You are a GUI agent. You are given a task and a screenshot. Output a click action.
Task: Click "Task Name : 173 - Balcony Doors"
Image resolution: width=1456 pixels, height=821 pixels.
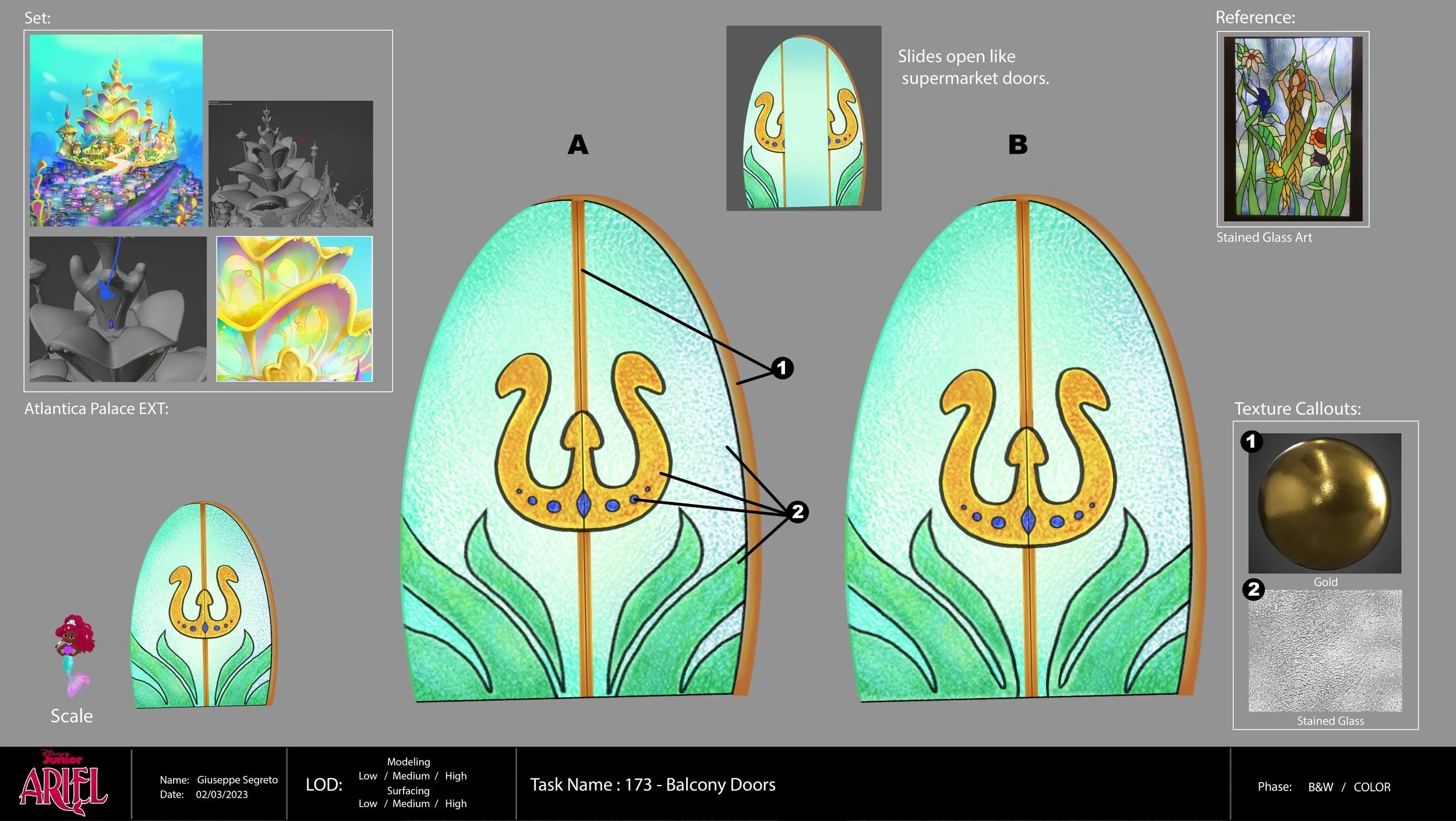pos(652,785)
